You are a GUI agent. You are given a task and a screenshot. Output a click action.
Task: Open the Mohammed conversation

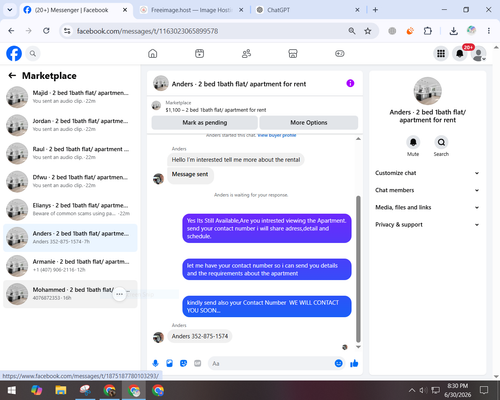tap(70, 294)
